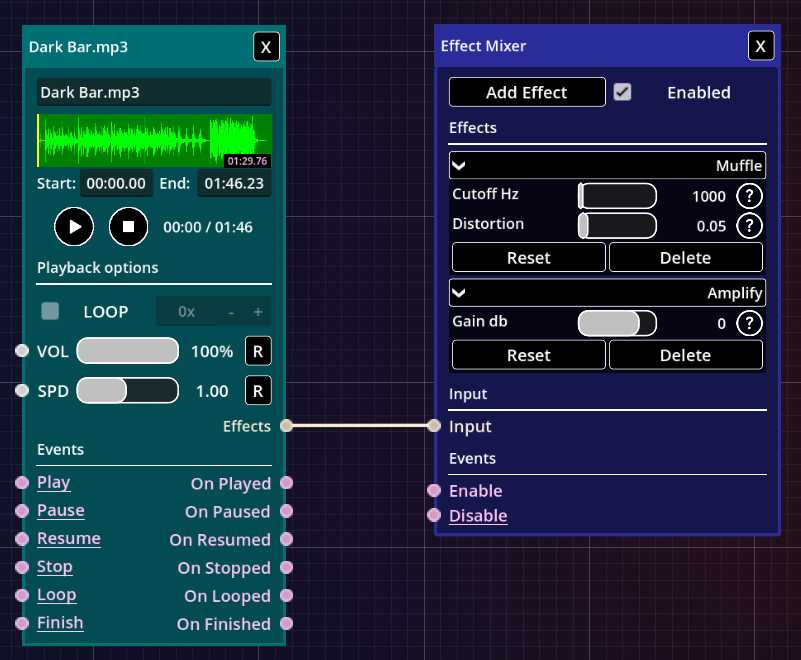This screenshot has width=801, height=660.
Task: Click the help icon for Gain db
Action: point(749,323)
